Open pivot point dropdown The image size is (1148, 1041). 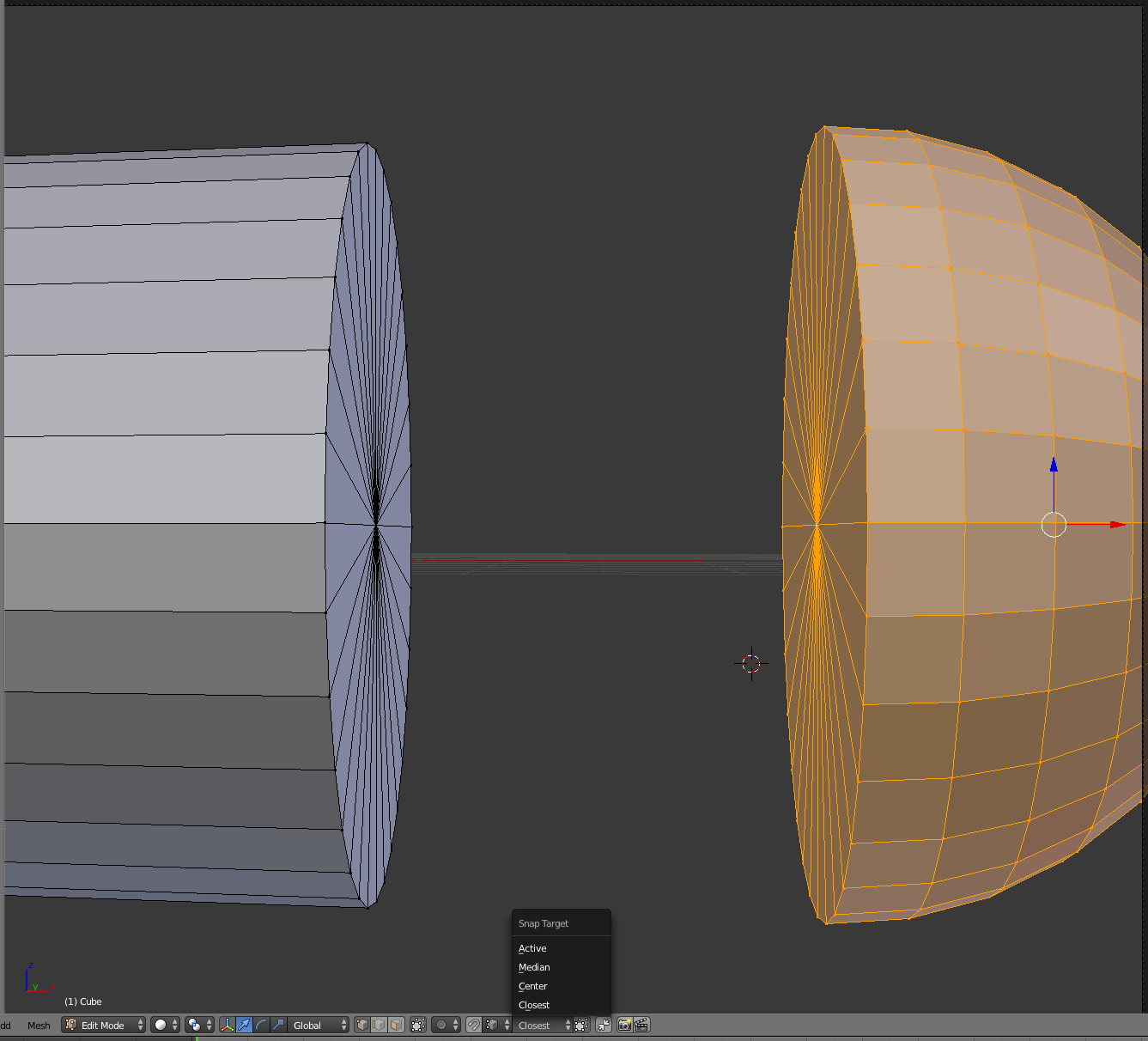[x=199, y=1025]
